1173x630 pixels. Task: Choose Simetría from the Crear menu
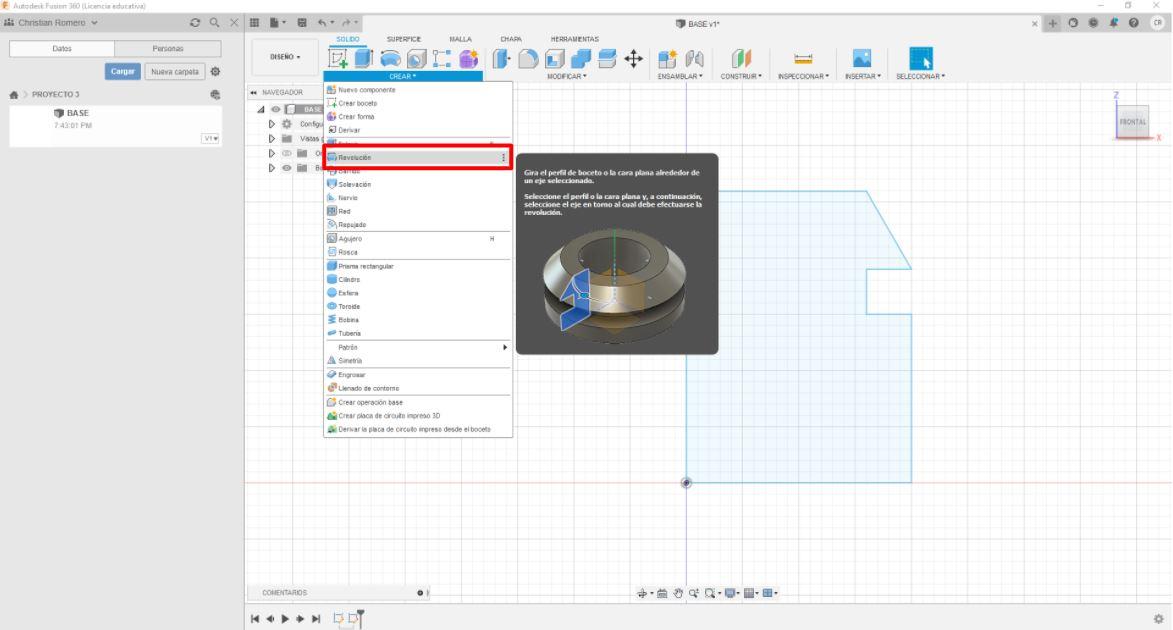(x=418, y=361)
